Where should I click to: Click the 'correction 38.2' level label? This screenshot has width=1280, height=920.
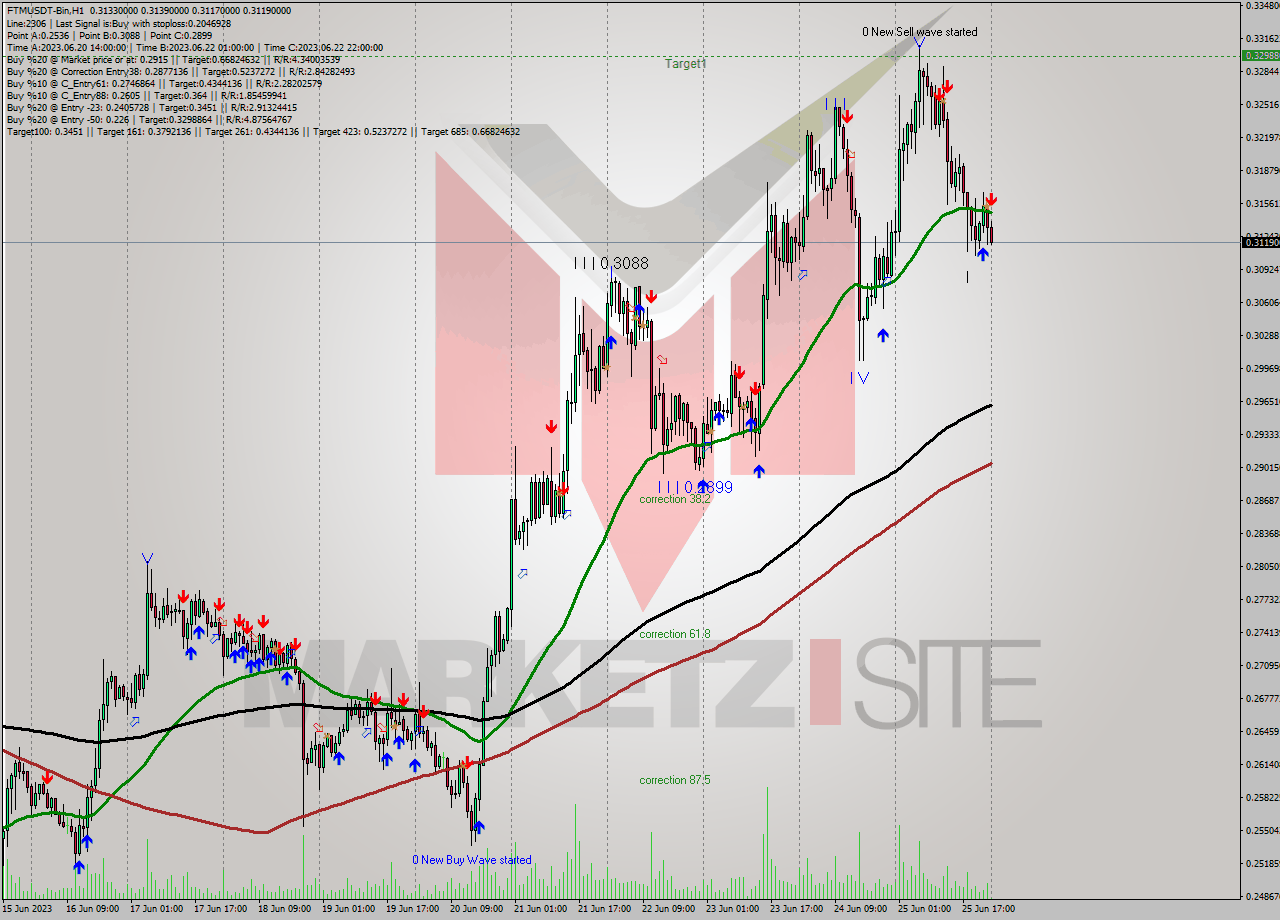point(675,499)
